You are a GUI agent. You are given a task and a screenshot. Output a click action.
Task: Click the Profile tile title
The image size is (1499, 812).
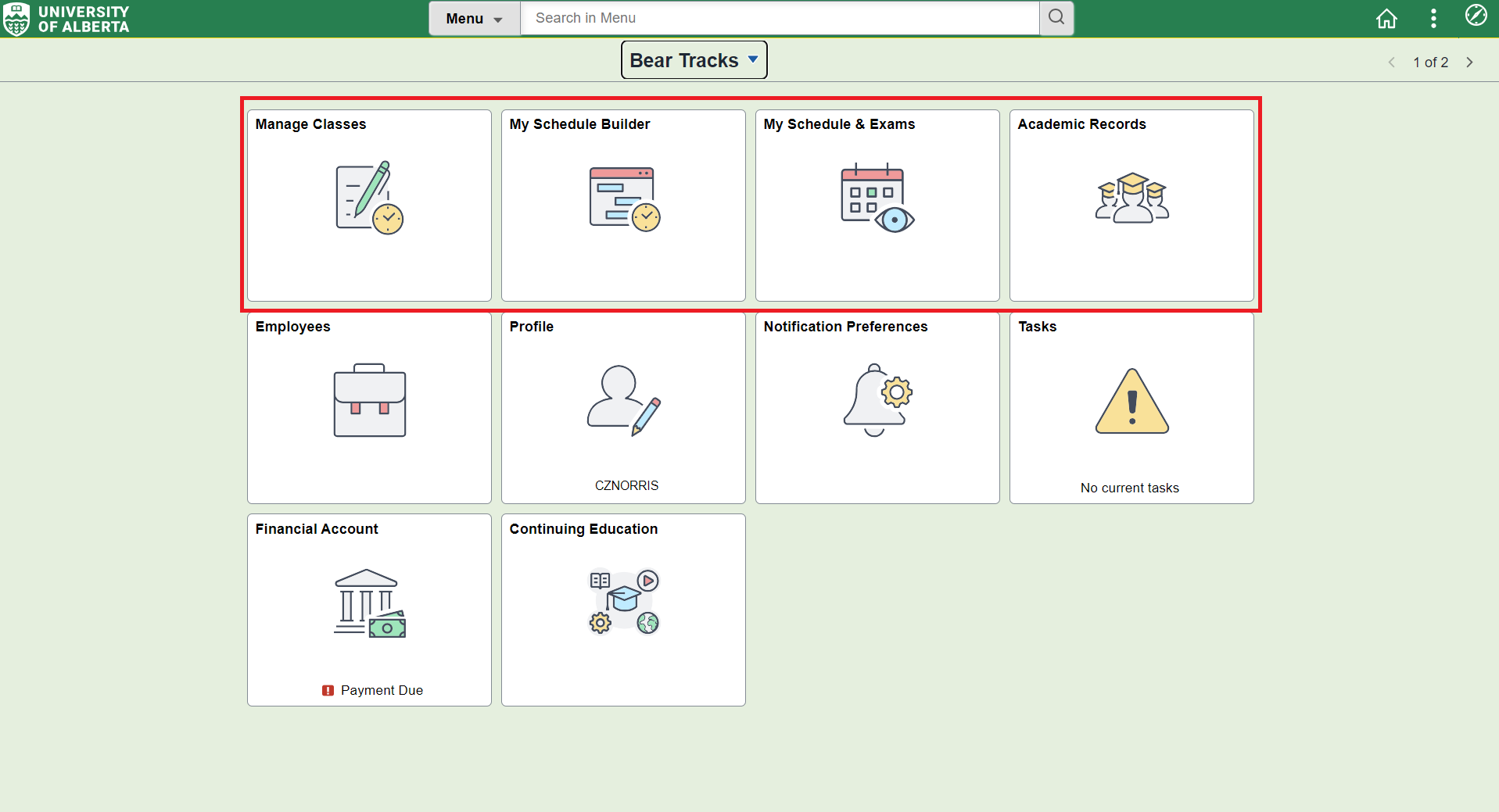pos(531,327)
